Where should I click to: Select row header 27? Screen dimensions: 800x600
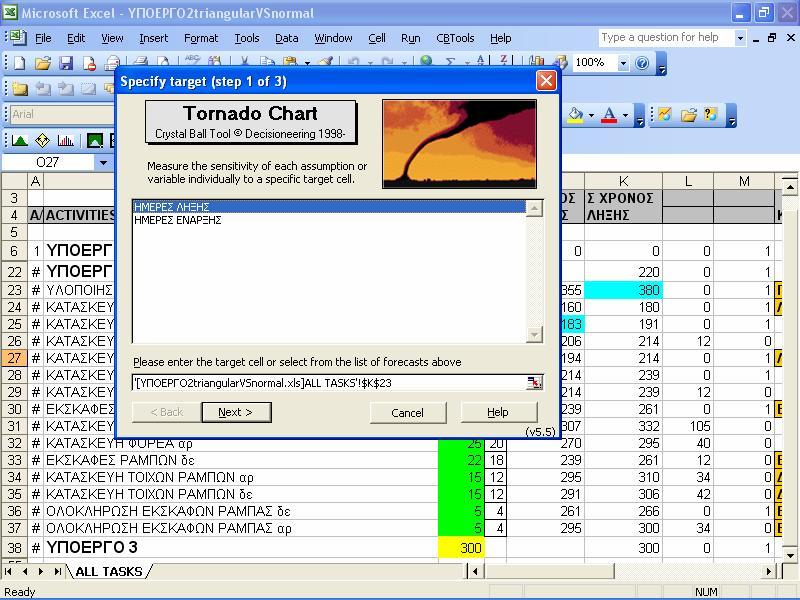(14, 358)
